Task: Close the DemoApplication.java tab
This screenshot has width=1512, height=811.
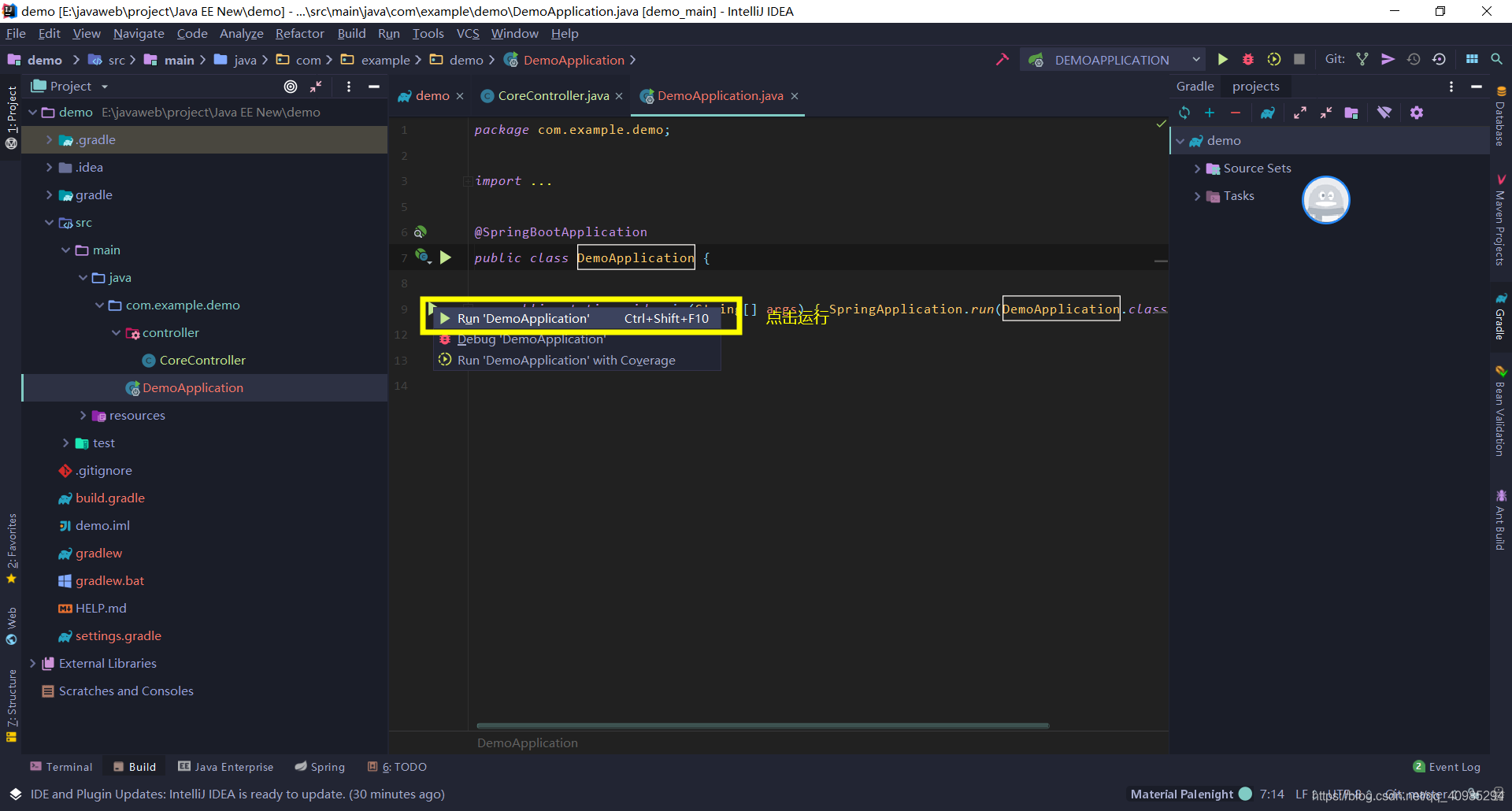Action: [x=795, y=96]
